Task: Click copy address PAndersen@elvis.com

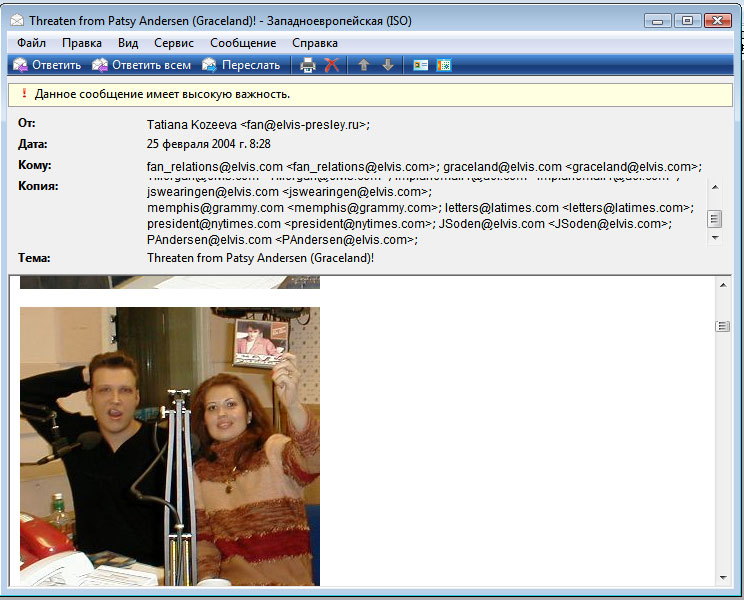Action: tap(282, 240)
